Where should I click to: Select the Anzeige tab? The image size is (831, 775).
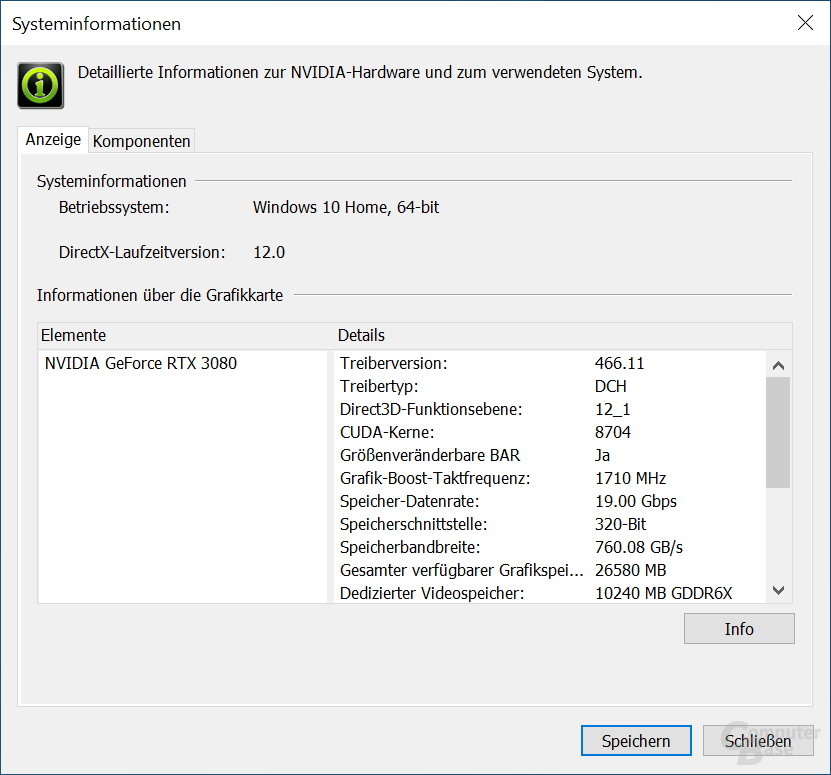(x=54, y=139)
